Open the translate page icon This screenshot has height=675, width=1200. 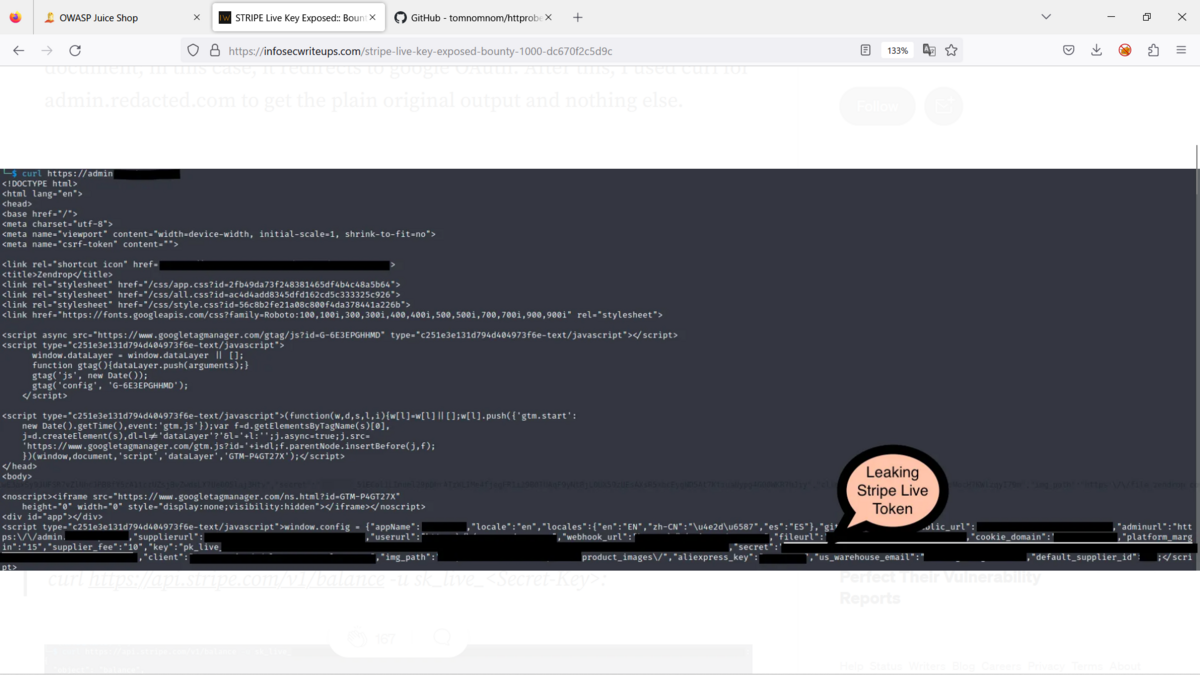point(929,50)
